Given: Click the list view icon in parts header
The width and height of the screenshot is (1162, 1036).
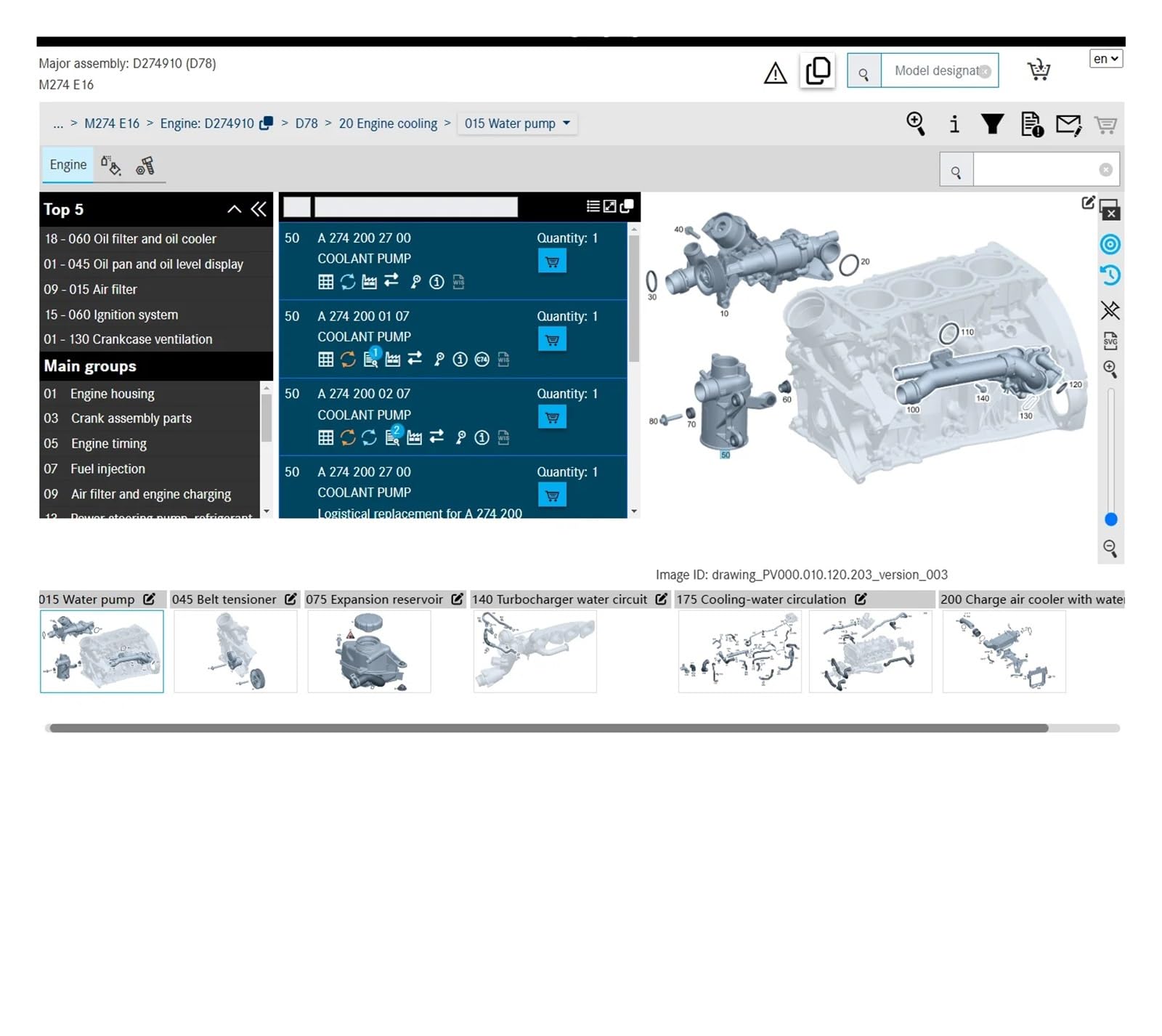Looking at the screenshot, I should click(x=593, y=206).
